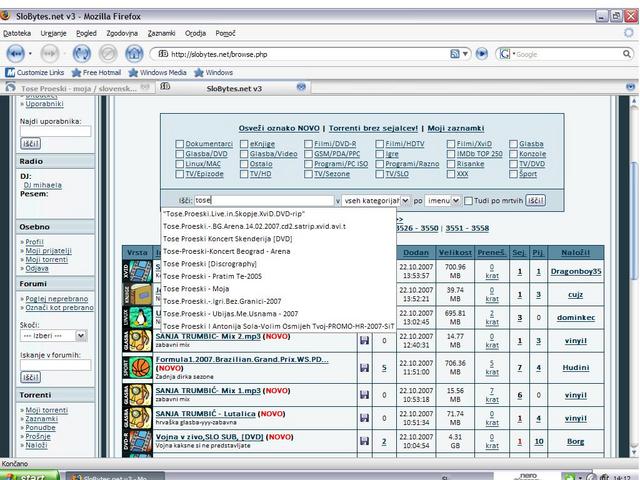The height and width of the screenshot is (480, 640).
Task: Open the Windows Media bookmark
Action: pyautogui.click(x=158, y=73)
